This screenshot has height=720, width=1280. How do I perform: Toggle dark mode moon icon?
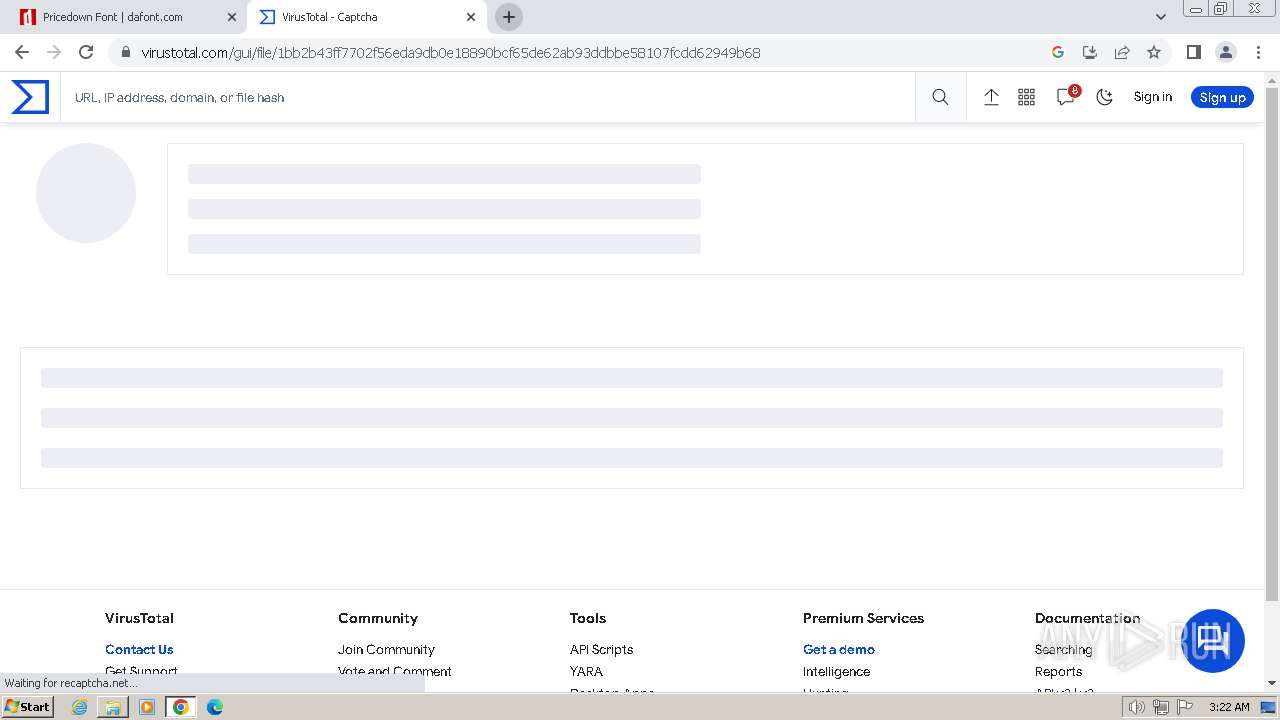(1104, 97)
